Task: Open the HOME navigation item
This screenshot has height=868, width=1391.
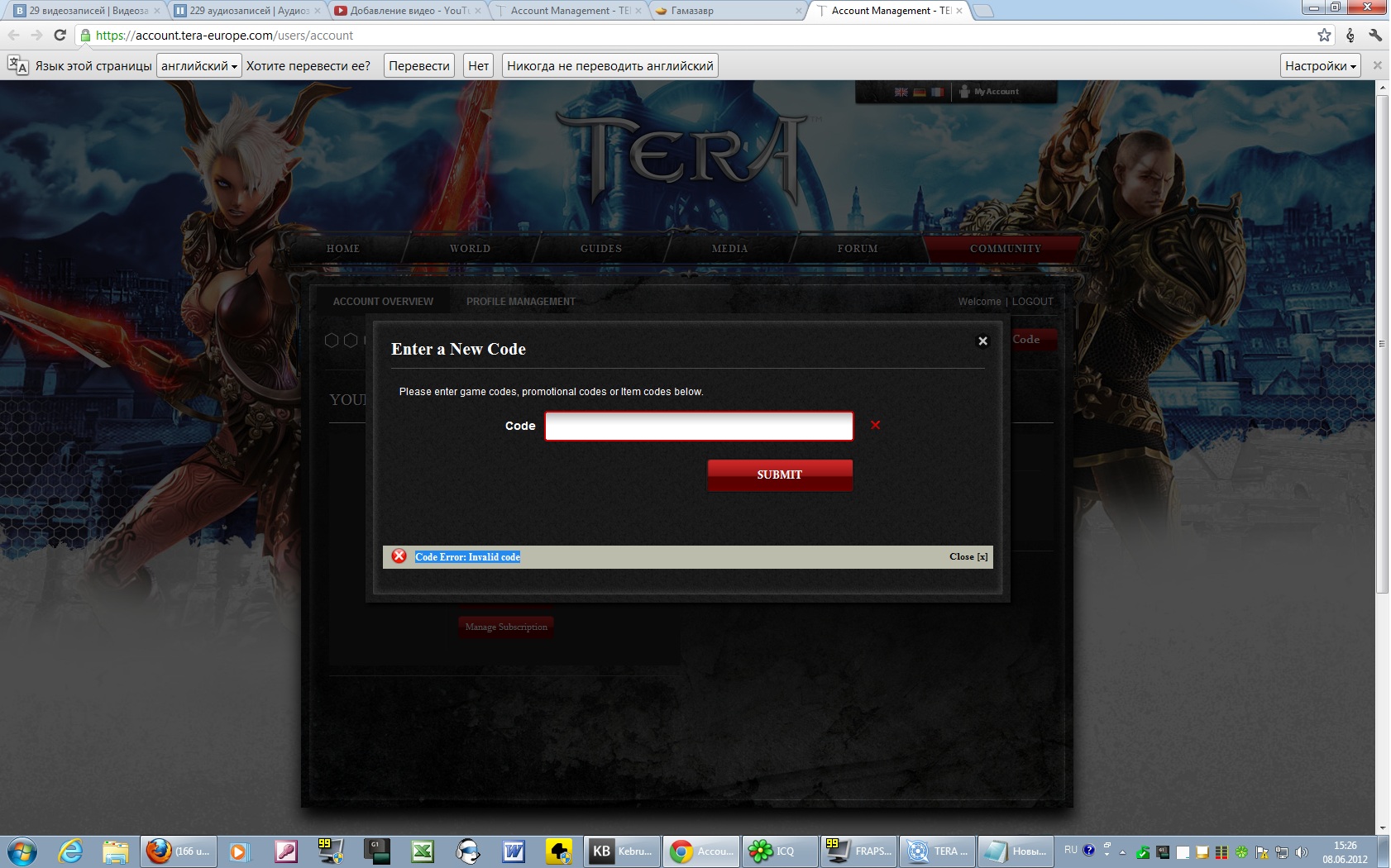Action: pos(343,248)
